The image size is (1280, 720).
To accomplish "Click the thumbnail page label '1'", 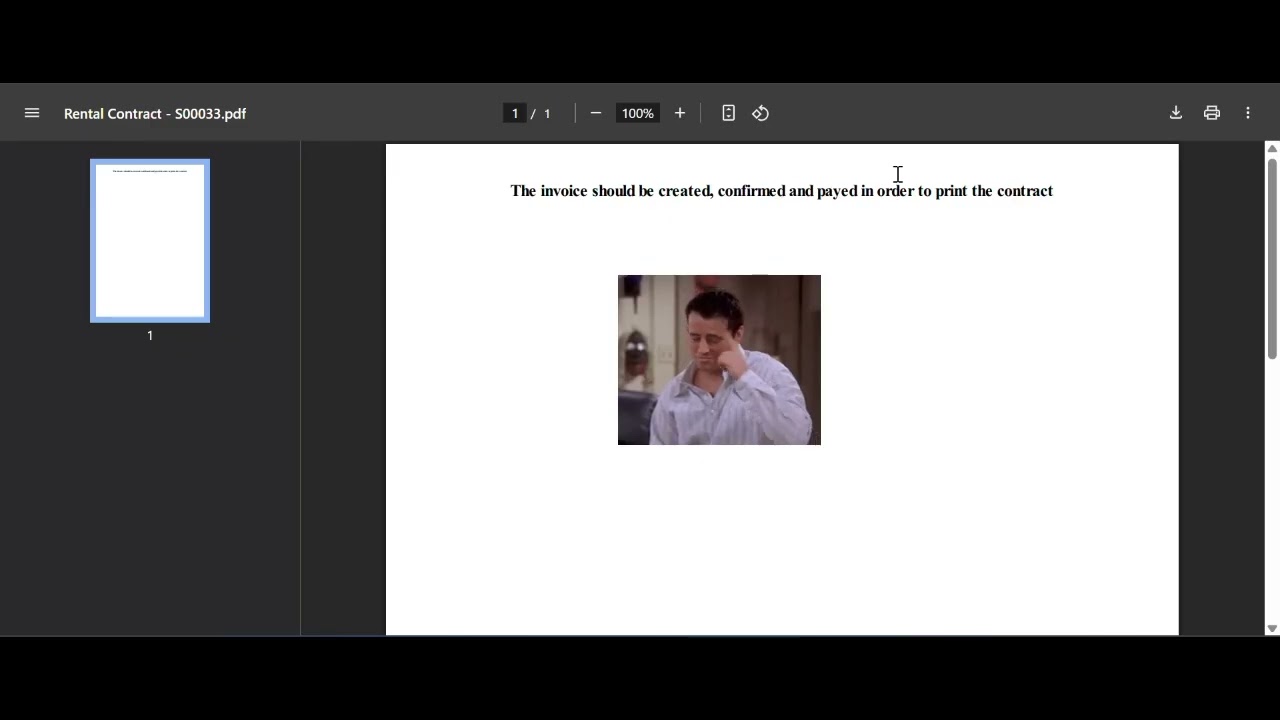I will 150,336.
